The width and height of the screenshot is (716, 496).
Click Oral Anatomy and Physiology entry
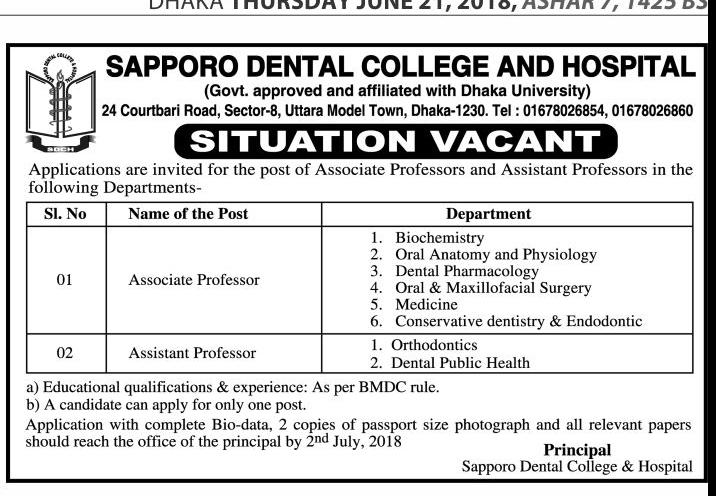(495, 255)
